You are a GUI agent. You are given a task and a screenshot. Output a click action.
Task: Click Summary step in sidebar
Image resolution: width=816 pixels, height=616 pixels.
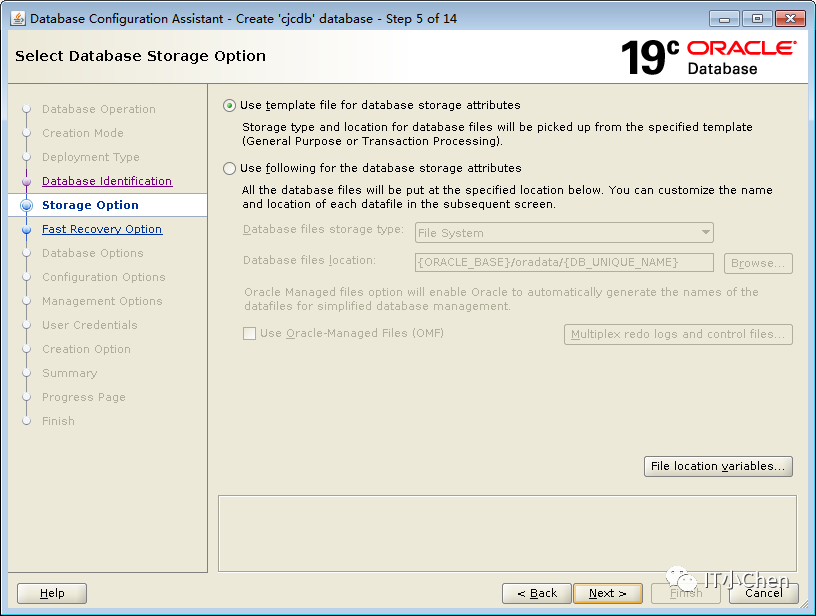click(70, 373)
